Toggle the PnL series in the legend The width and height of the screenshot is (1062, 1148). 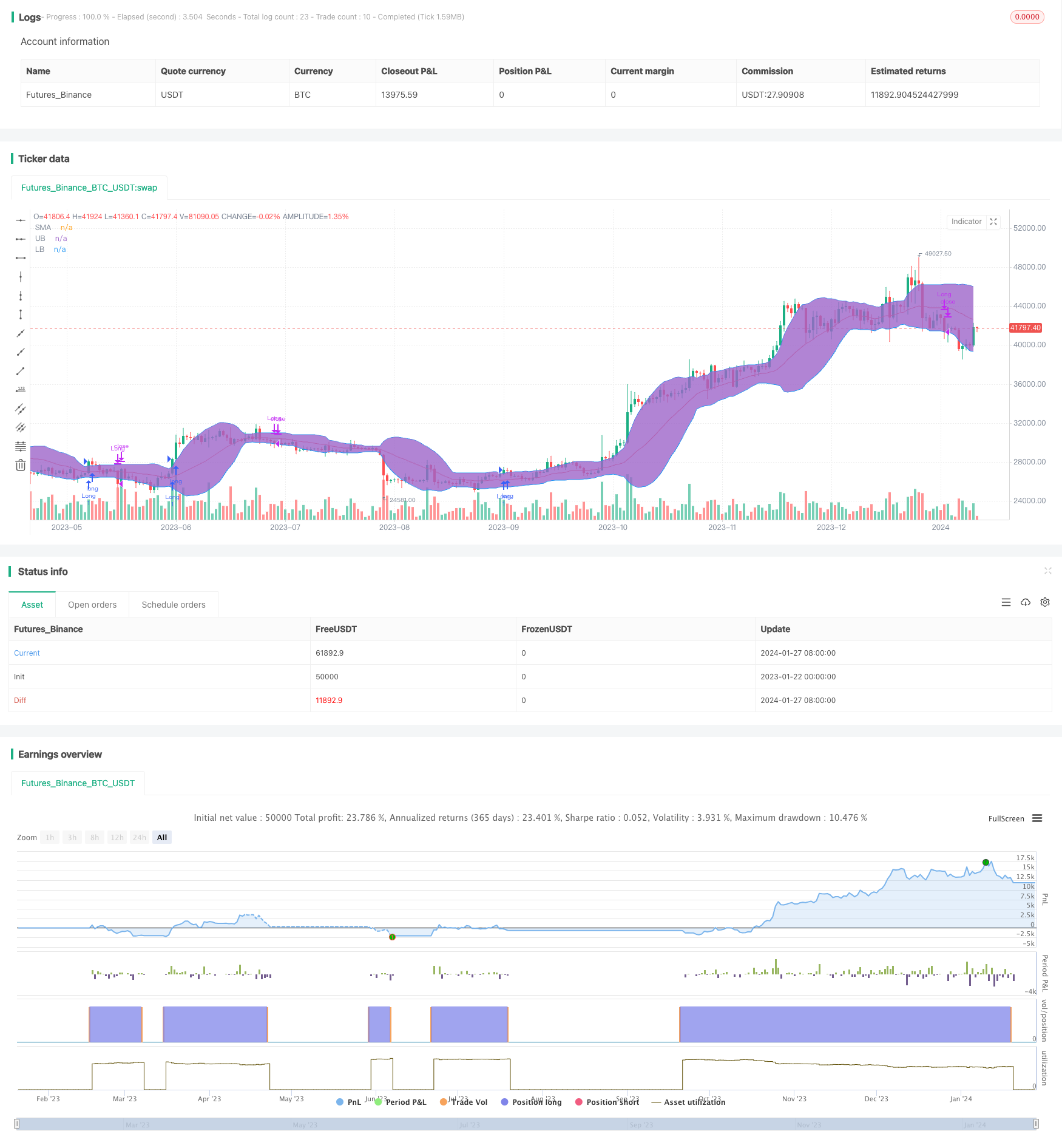[x=348, y=1102]
